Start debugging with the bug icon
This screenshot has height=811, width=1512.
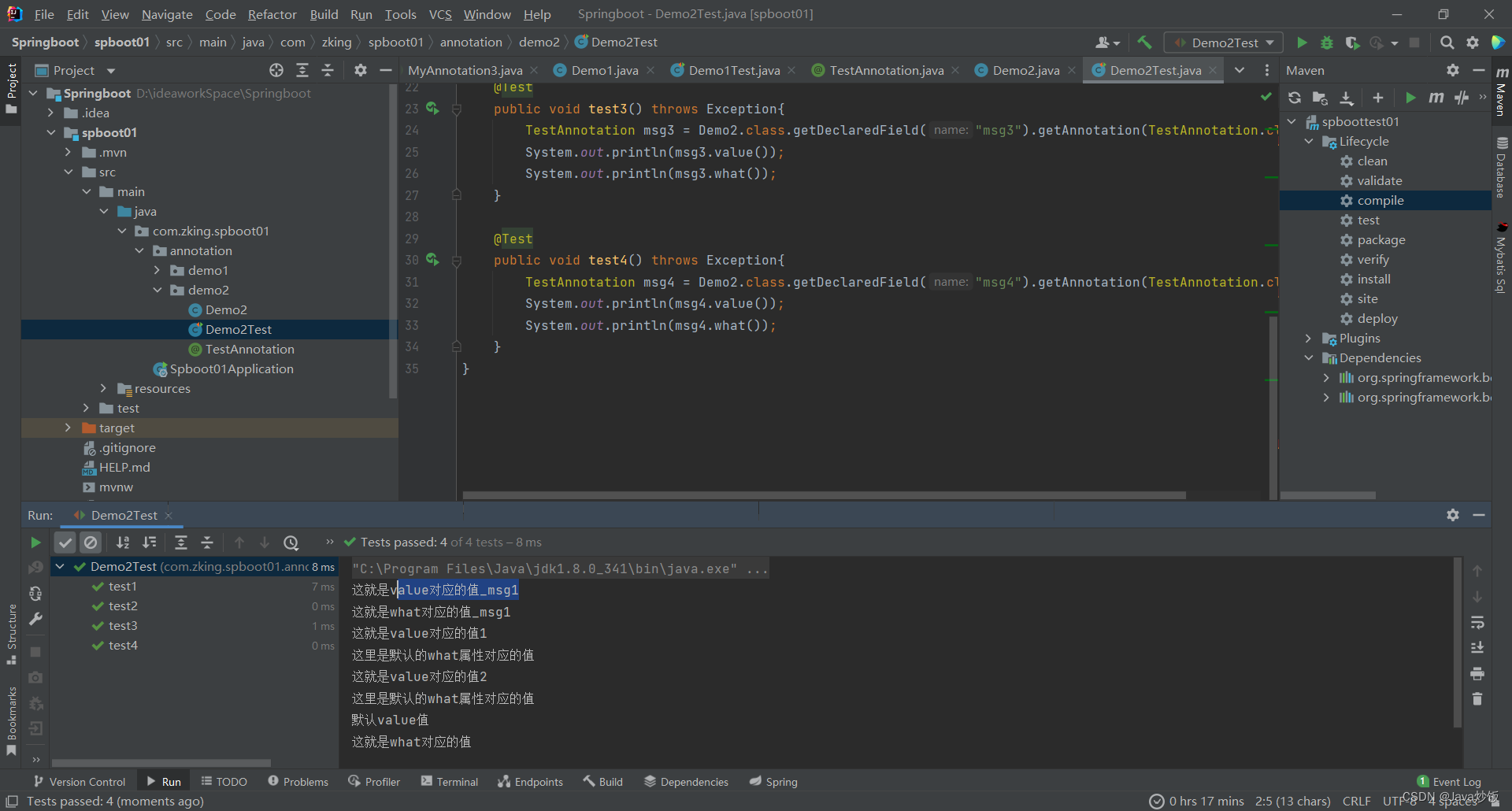(x=1327, y=43)
